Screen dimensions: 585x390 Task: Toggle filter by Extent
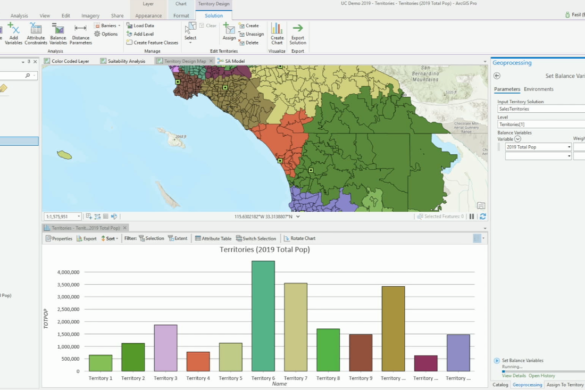[x=178, y=238]
